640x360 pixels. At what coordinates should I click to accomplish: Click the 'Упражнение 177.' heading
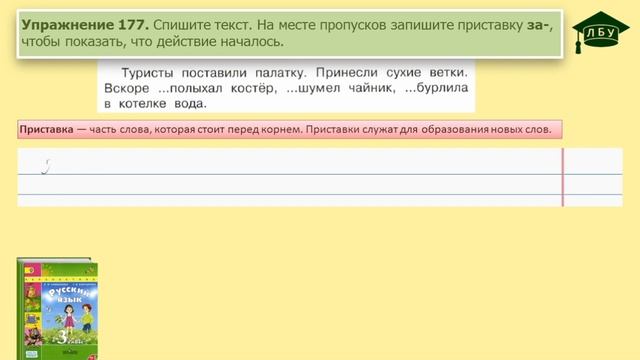coord(85,25)
